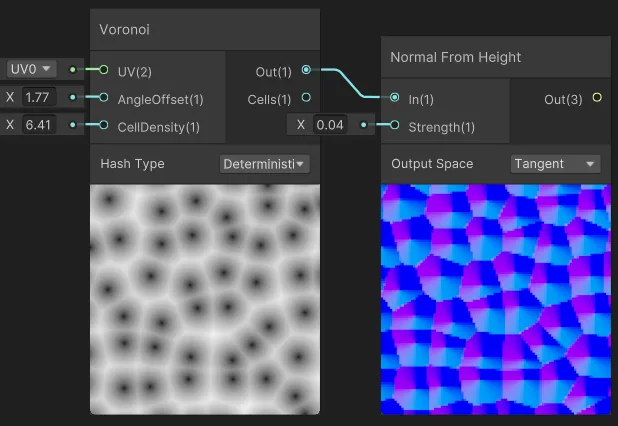Screen dimensions: 618x426
Task: Click the Strength value field 0.04
Action: [330, 125]
